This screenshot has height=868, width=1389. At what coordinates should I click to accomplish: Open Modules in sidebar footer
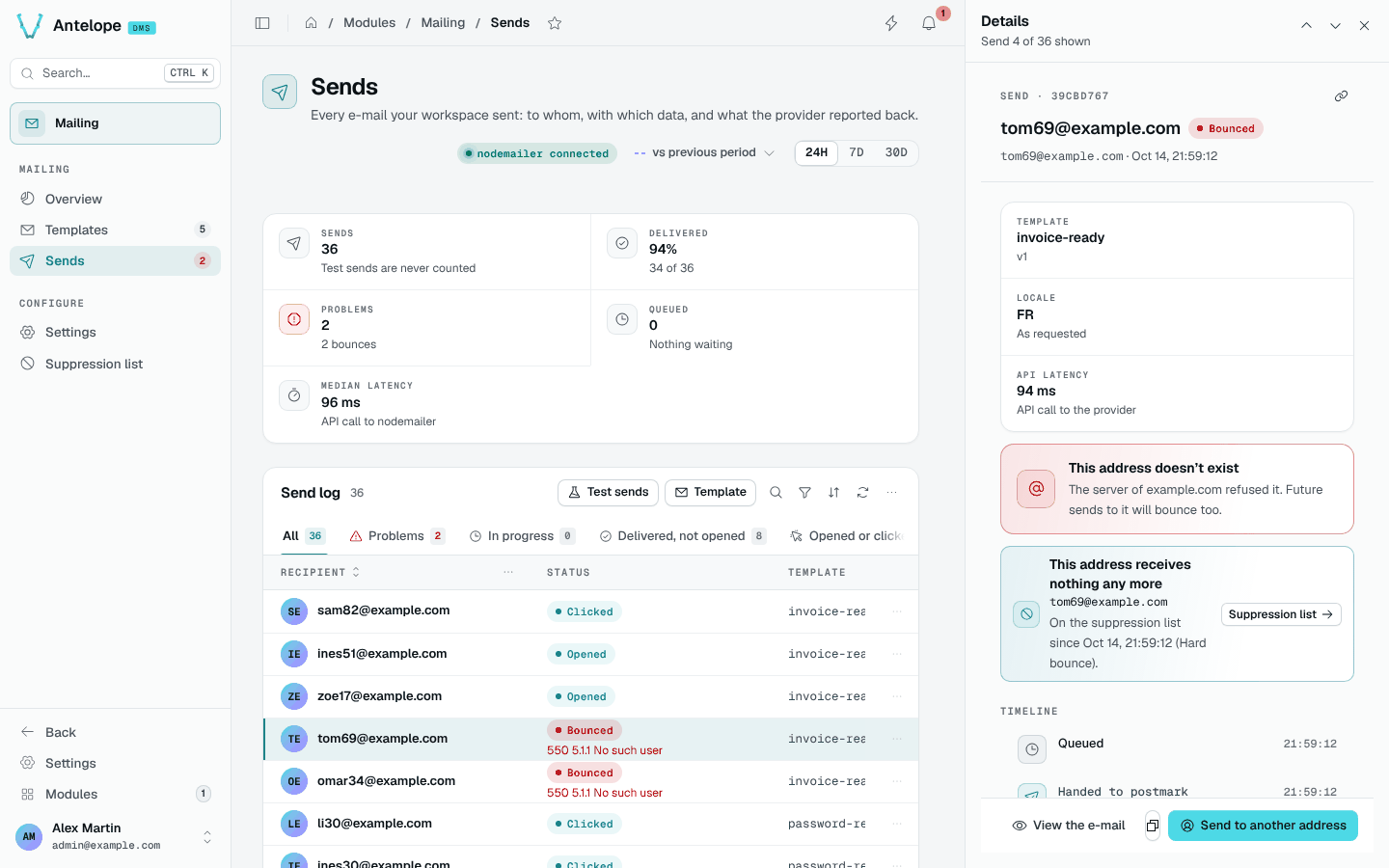coord(115,794)
